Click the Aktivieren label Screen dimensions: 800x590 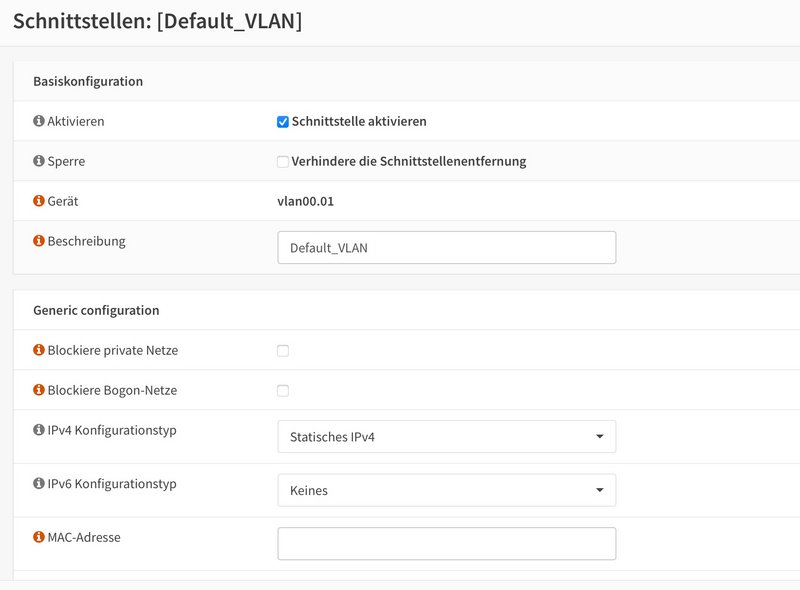(x=76, y=121)
